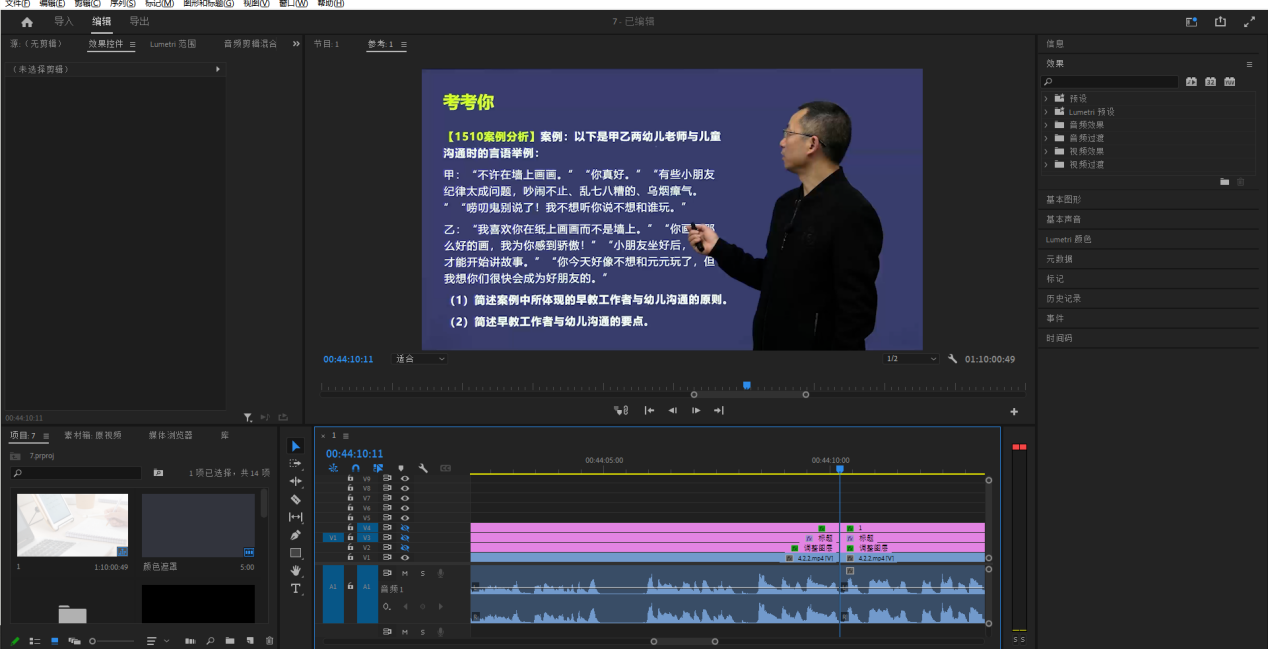Open the 适合 zoom level dropdown
The image size is (1268, 649).
click(x=418, y=358)
